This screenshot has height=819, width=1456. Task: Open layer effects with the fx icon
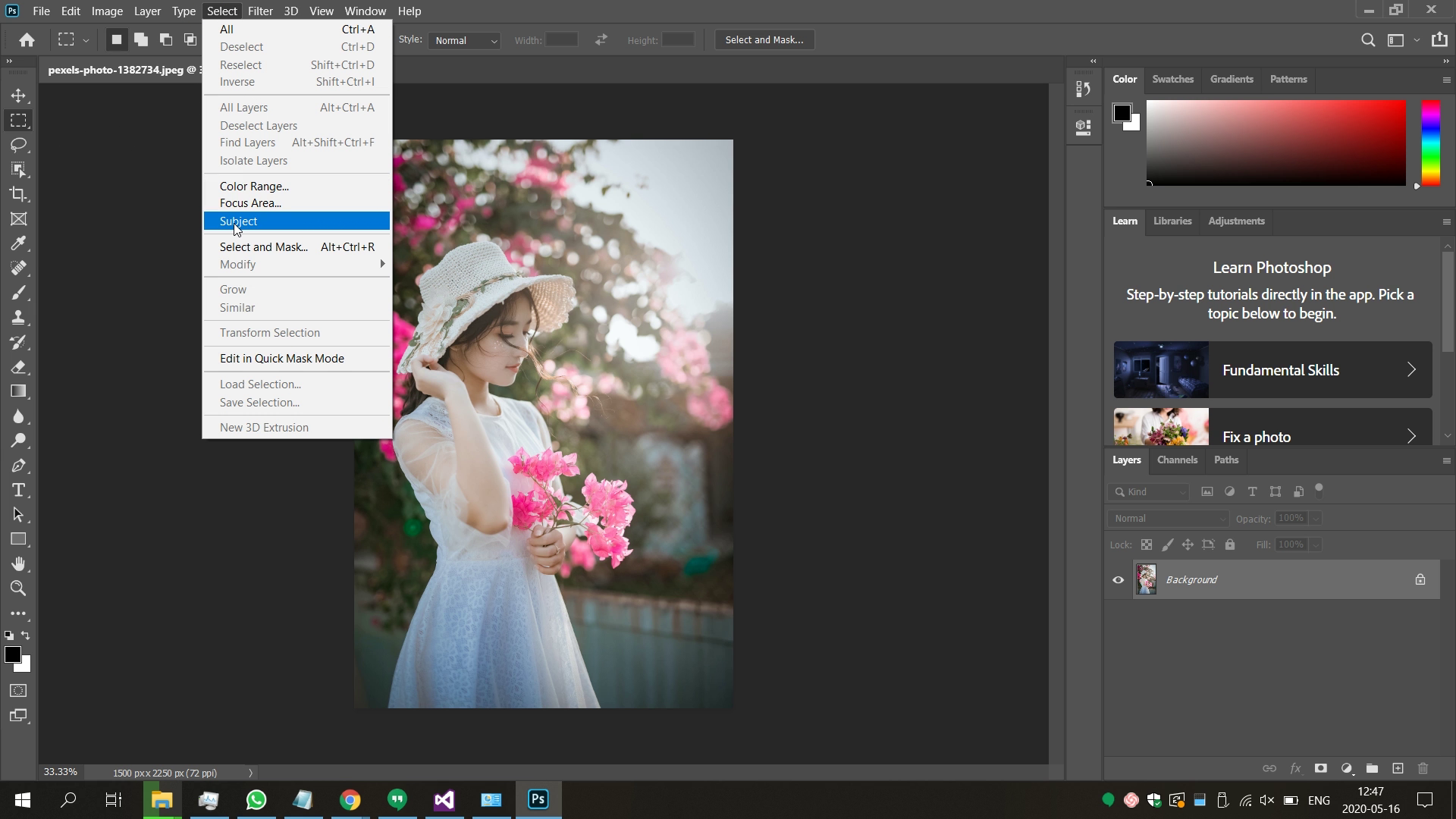(1296, 768)
